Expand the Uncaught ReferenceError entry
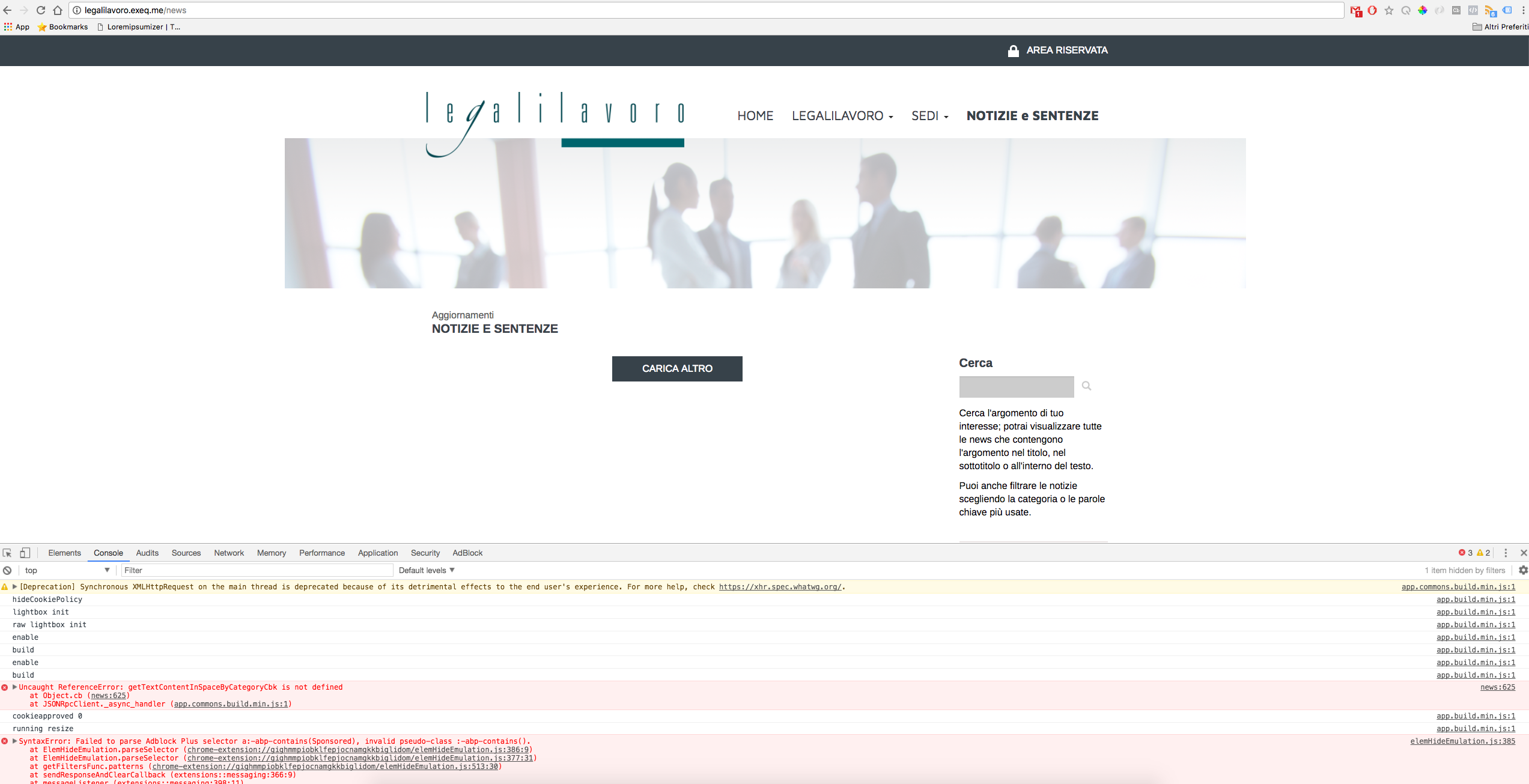 pyautogui.click(x=15, y=687)
